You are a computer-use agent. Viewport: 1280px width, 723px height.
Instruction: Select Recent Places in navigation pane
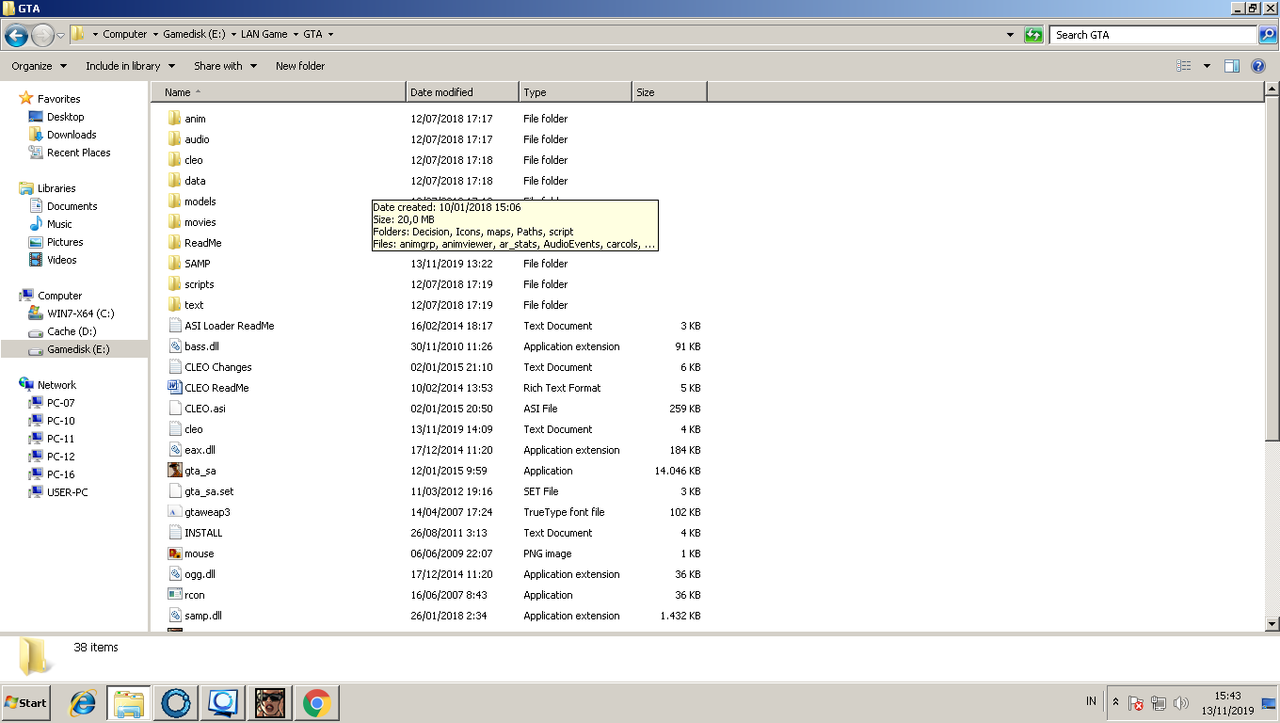tap(78, 153)
